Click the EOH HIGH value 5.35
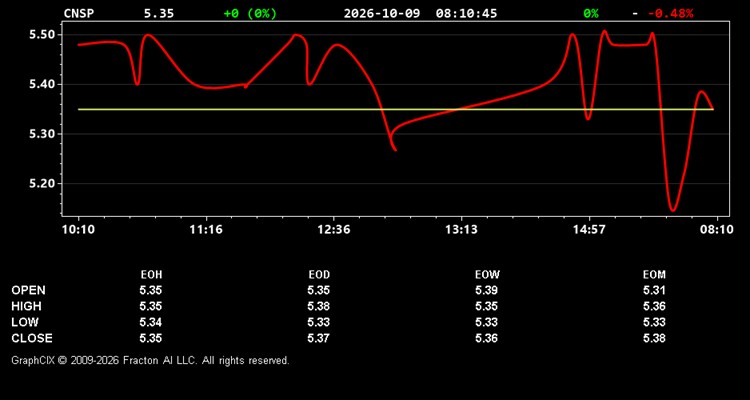The height and width of the screenshot is (400, 750). pos(151,306)
